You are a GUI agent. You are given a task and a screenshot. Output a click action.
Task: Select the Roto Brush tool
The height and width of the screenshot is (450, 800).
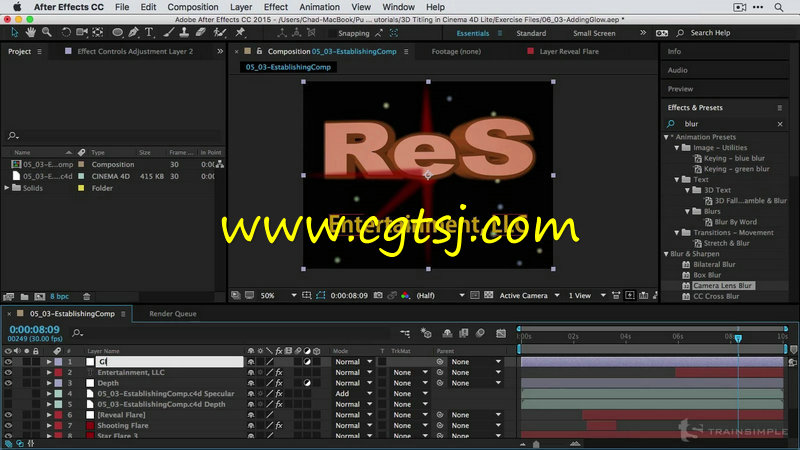[220, 33]
